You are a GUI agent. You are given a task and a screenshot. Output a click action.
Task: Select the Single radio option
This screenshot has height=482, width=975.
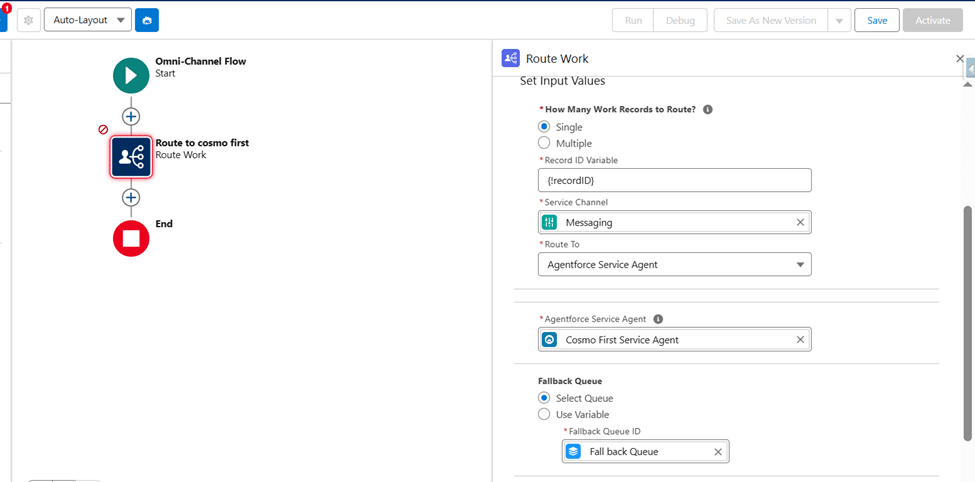click(544, 126)
